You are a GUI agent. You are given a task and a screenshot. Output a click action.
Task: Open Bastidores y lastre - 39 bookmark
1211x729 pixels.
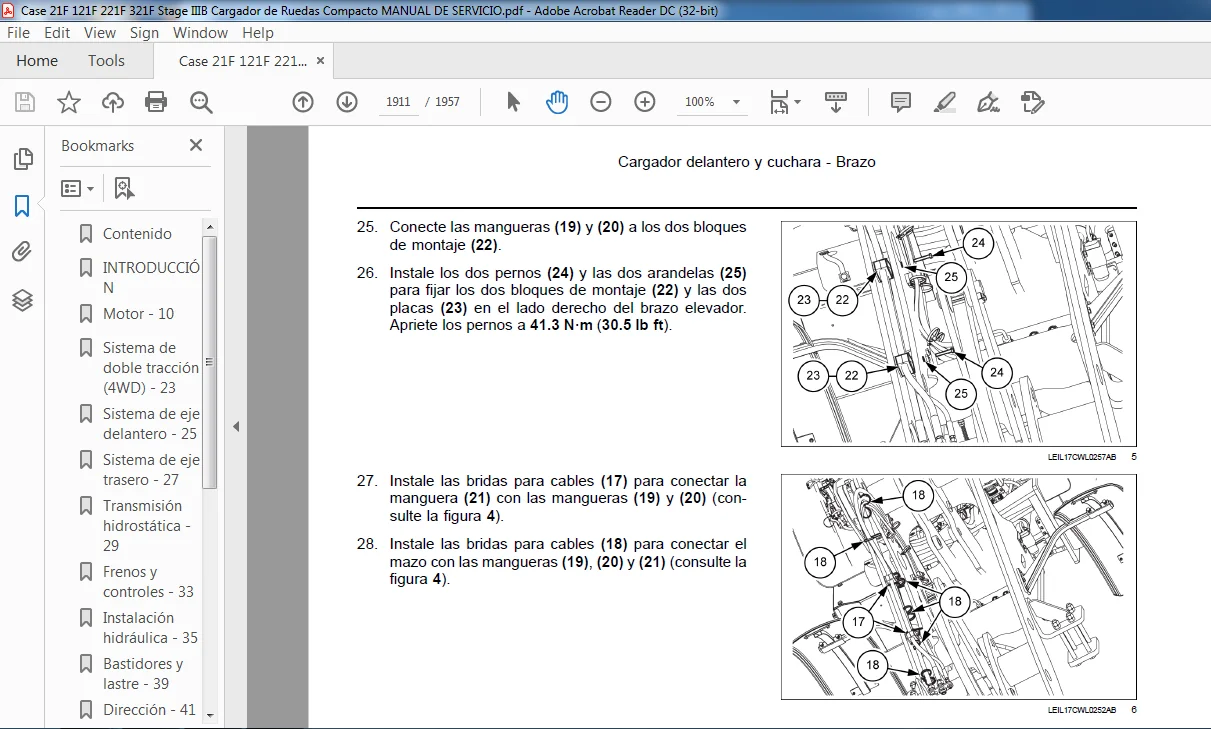click(142, 674)
